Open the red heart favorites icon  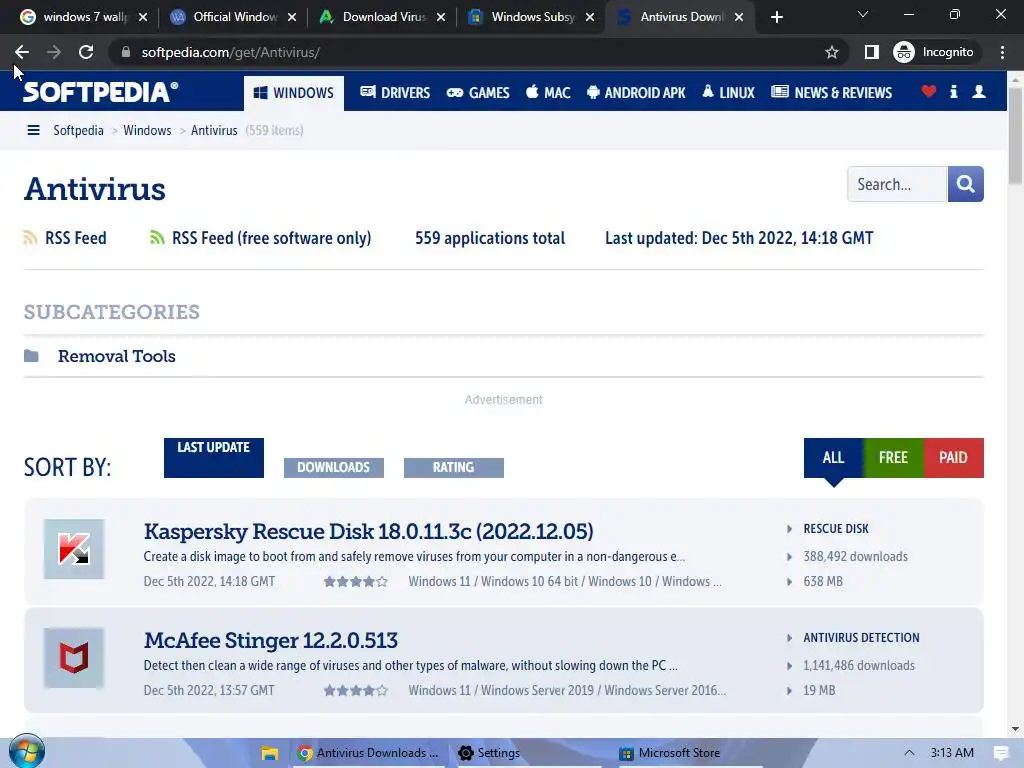coord(928,91)
